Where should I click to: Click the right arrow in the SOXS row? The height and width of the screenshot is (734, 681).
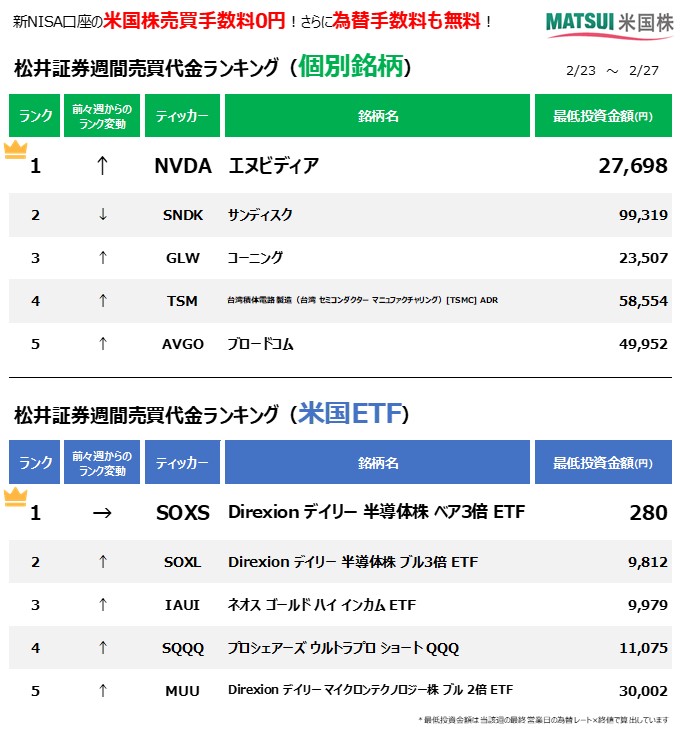coord(102,513)
